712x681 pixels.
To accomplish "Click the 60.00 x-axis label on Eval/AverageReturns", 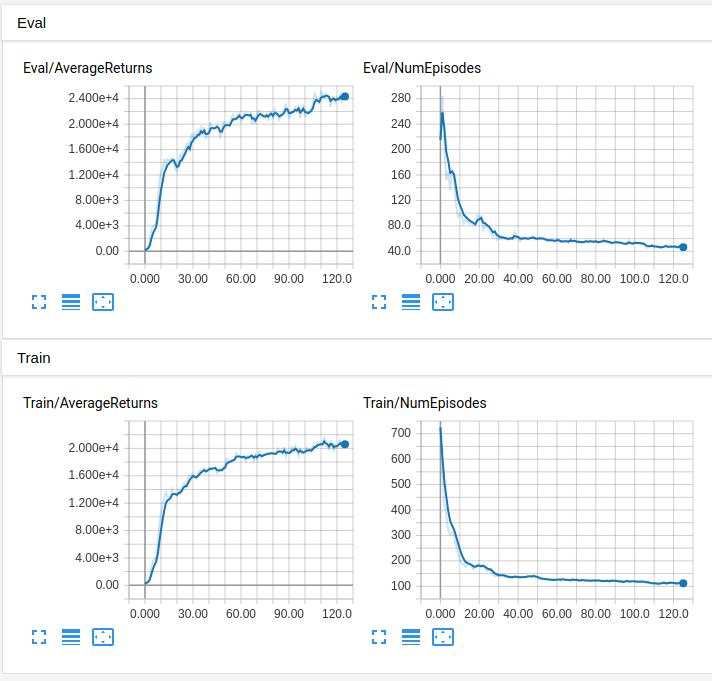I will tap(241, 279).
